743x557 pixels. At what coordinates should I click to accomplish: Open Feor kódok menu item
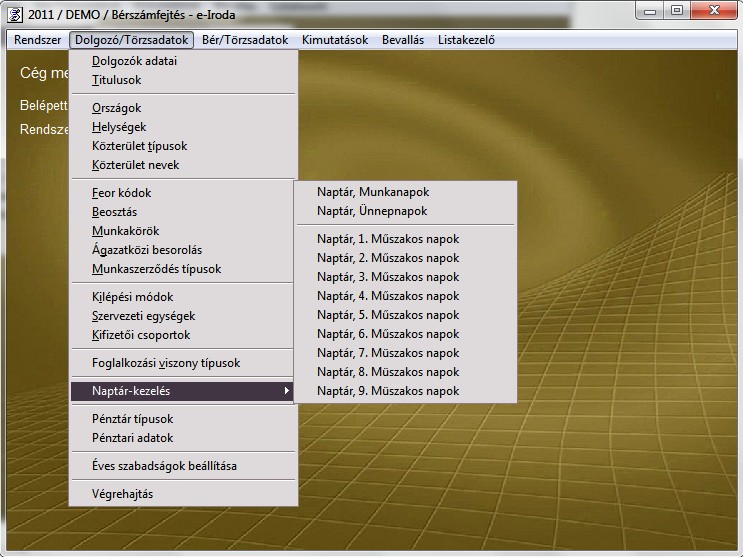point(122,193)
